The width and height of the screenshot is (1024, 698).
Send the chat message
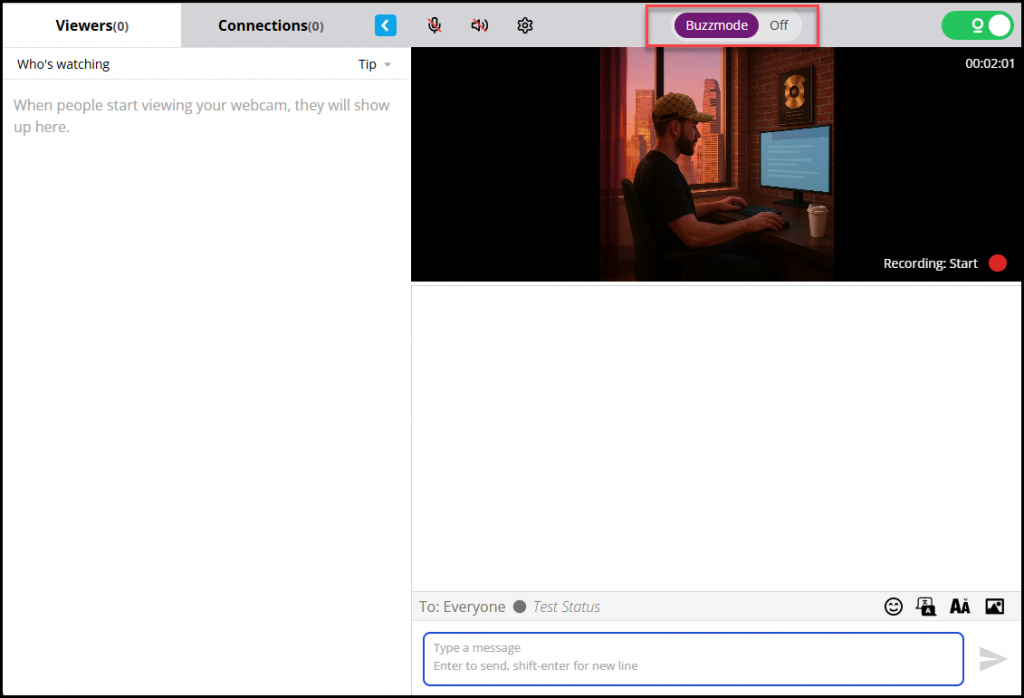[993, 659]
